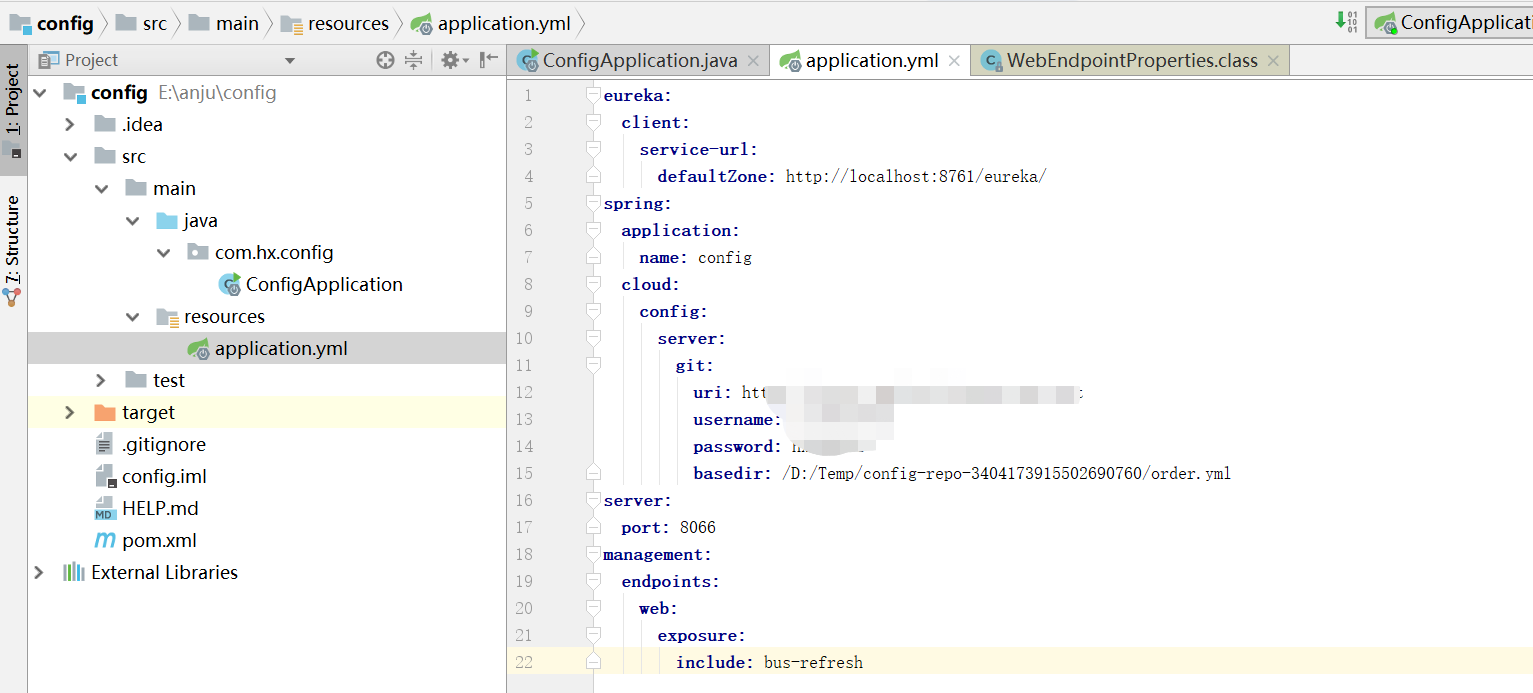This screenshot has height=693, width=1533.
Task: Click the External Libraries icon
Action: (x=73, y=573)
